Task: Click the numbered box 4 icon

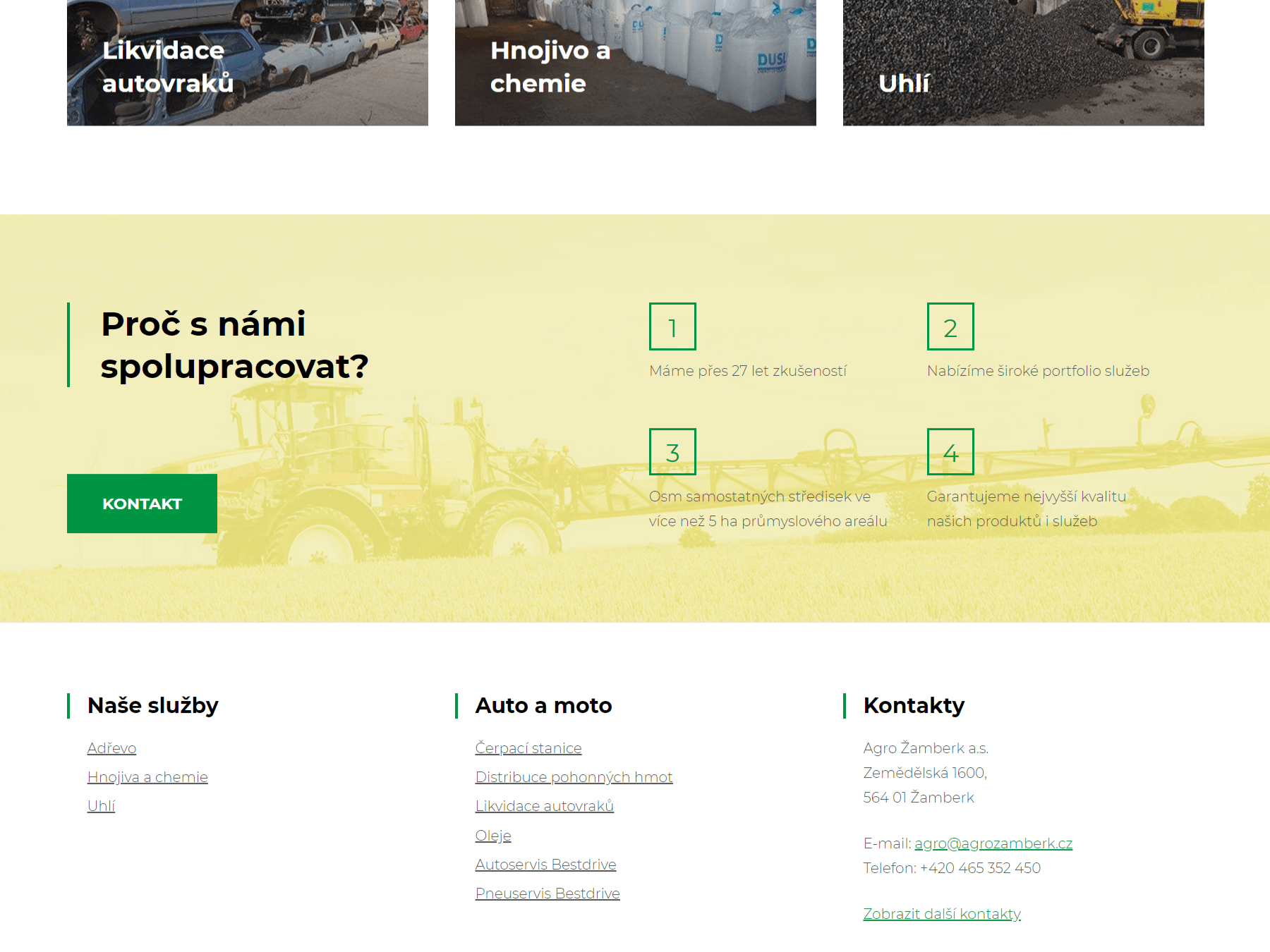Action: 950,452
